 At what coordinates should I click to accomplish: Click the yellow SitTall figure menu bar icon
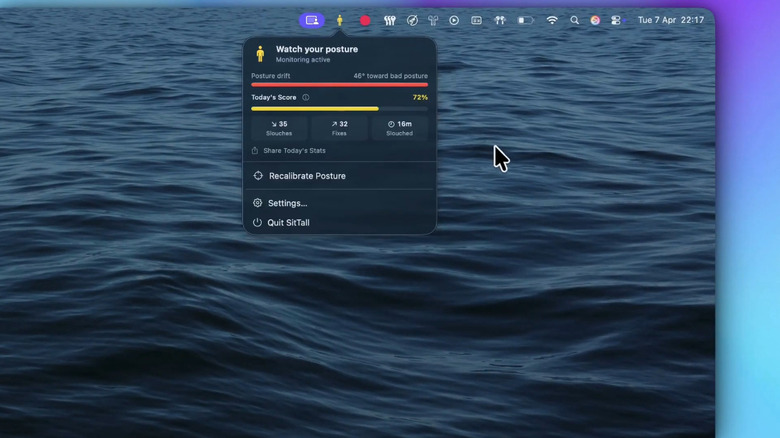(x=340, y=20)
